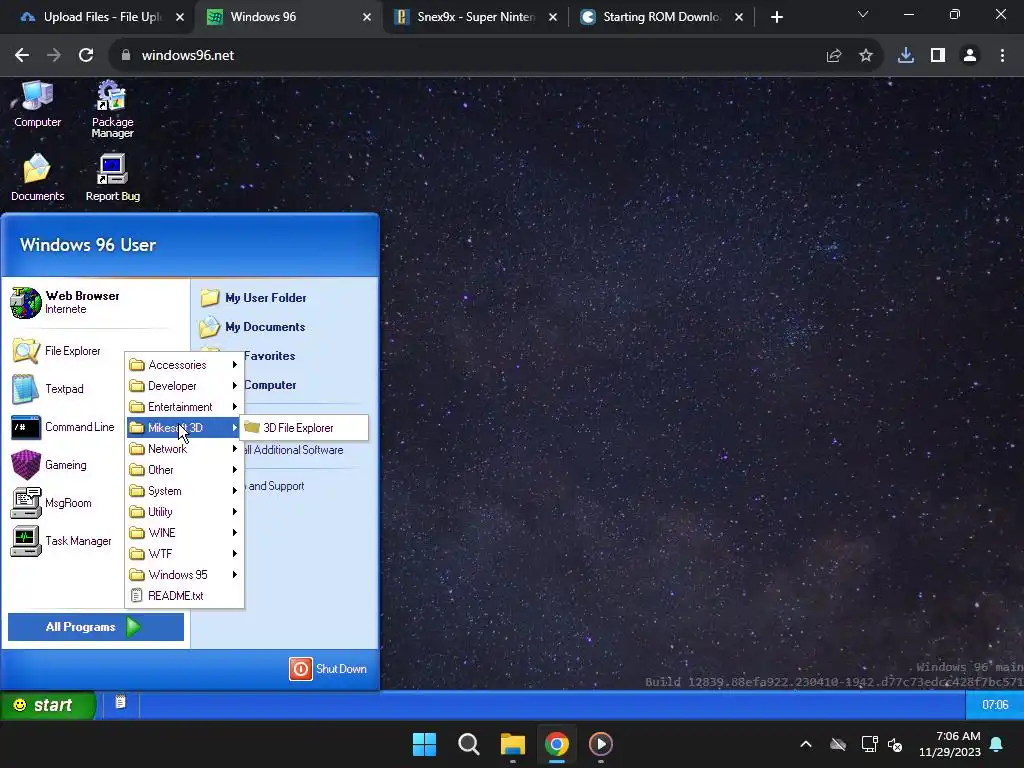The height and width of the screenshot is (768, 1024).
Task: Open File Explorer from start menu
Action: (56, 351)
